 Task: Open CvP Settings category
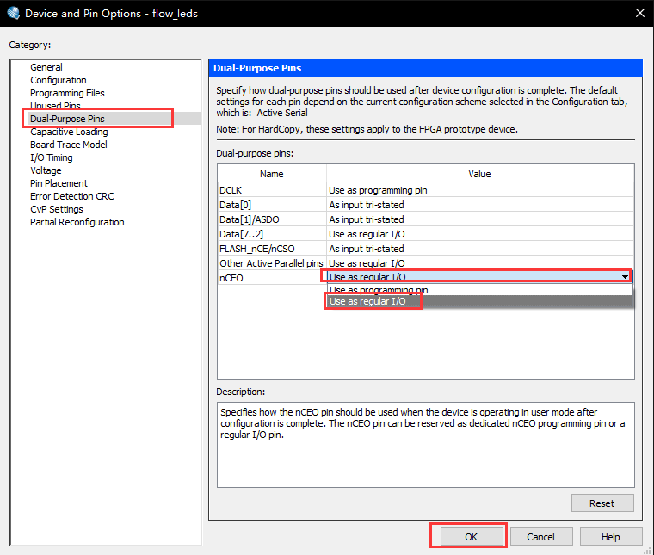(57, 209)
